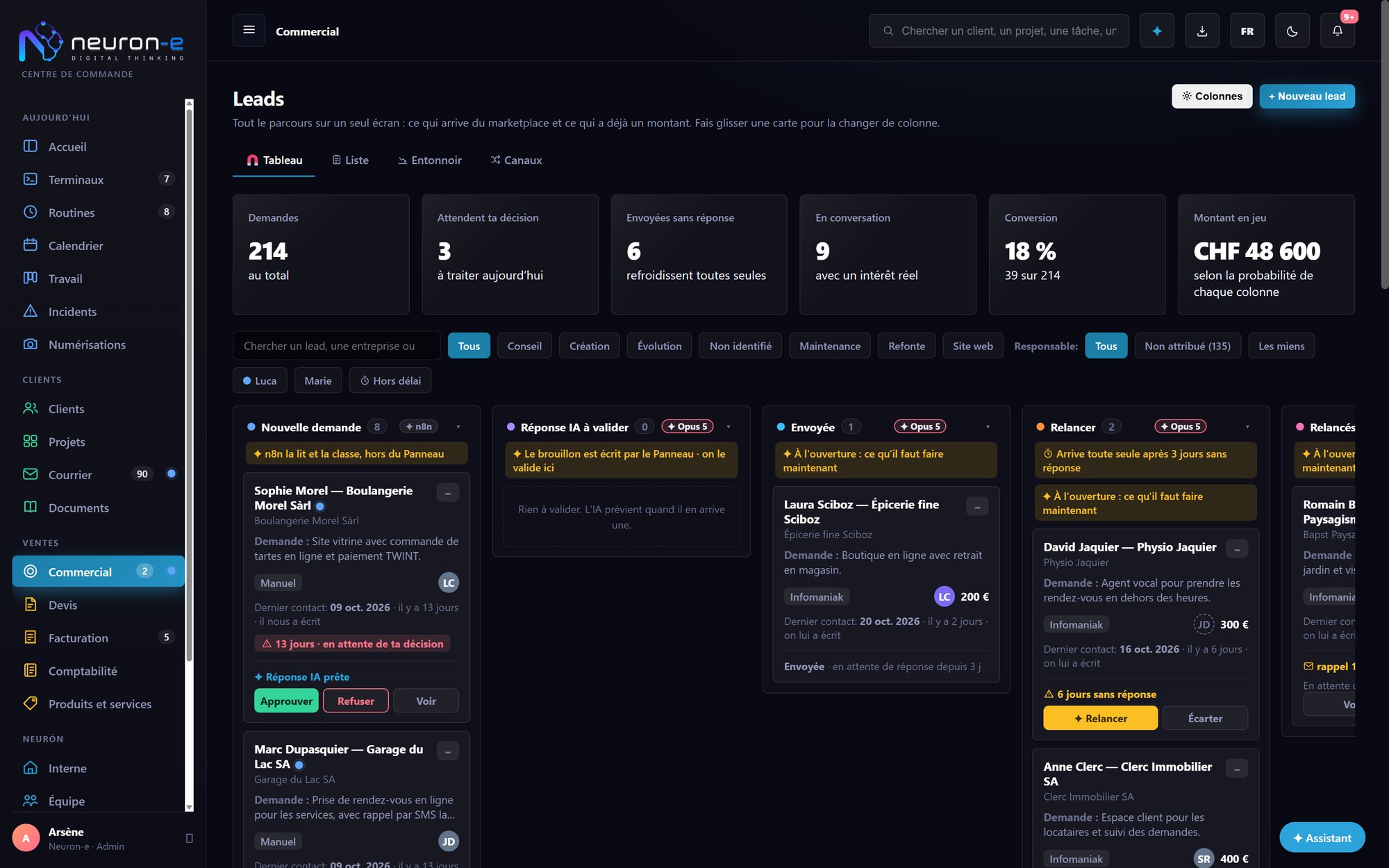This screenshot has height=868, width=1389.
Task: Click the download icon in header
Action: pos(1201,31)
